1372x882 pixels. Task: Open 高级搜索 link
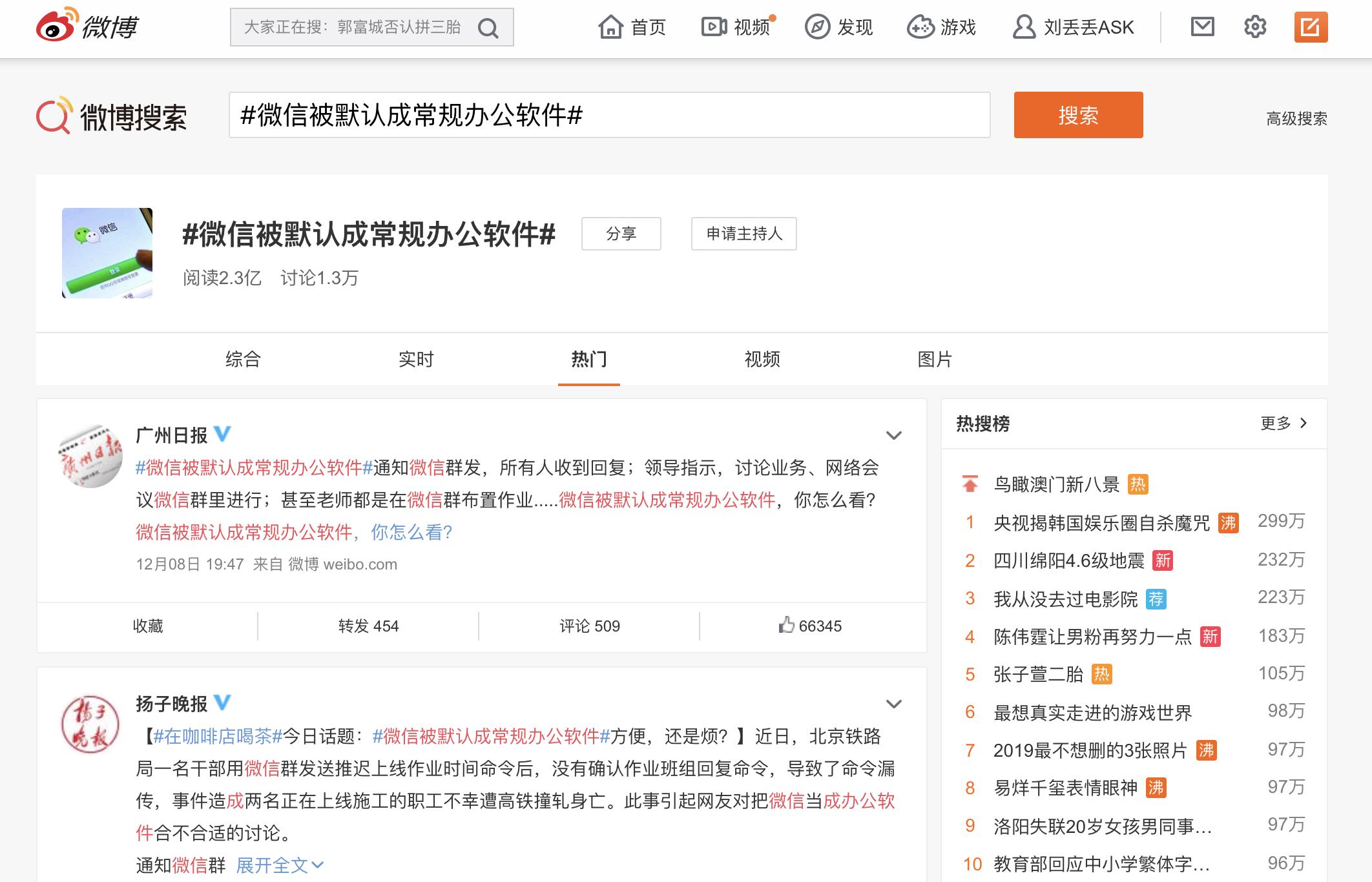(1296, 119)
